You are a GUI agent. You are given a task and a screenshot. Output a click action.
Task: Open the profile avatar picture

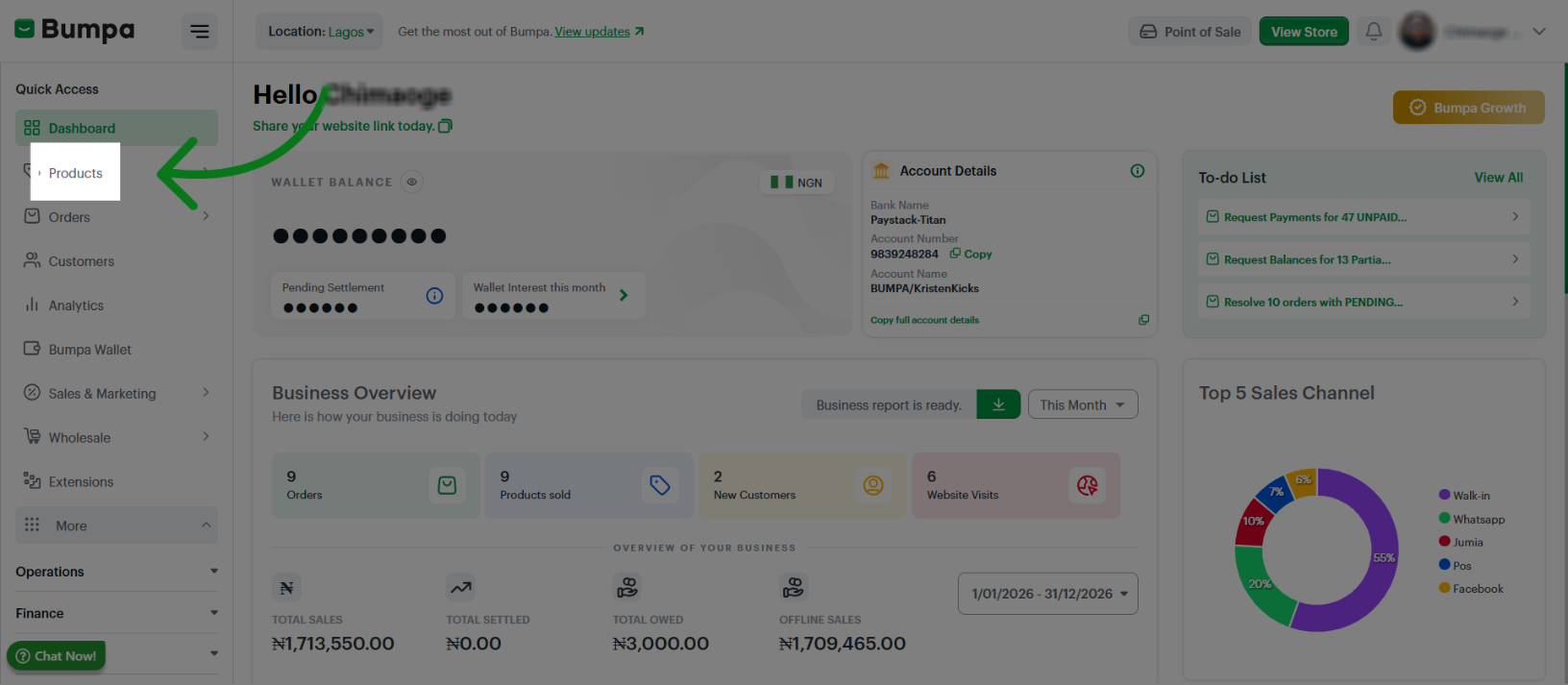[x=1417, y=32]
